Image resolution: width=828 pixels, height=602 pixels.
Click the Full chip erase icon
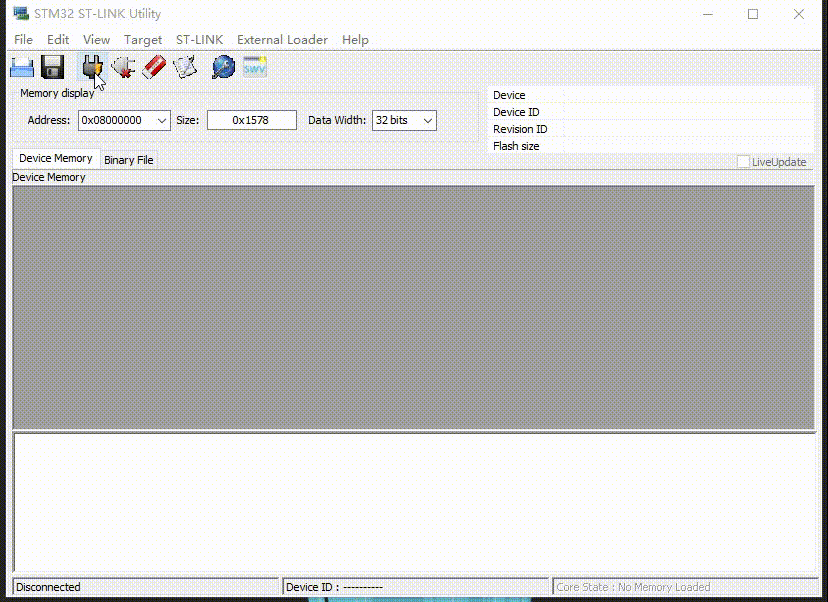coord(154,67)
